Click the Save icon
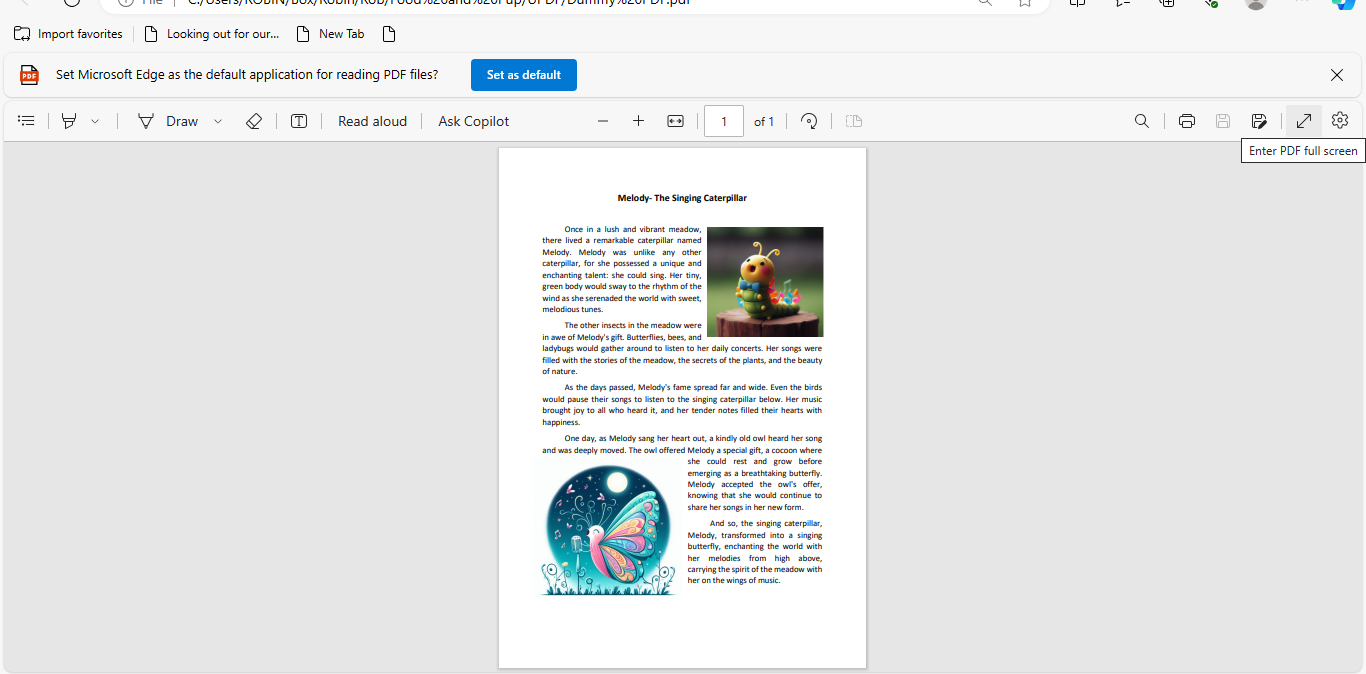1366x674 pixels. 1223,121
